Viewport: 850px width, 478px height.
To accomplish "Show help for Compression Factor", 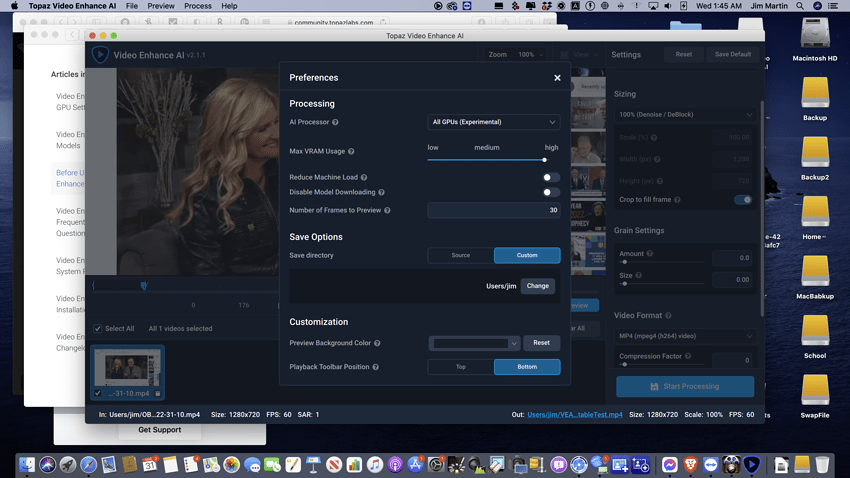I will 688,356.
